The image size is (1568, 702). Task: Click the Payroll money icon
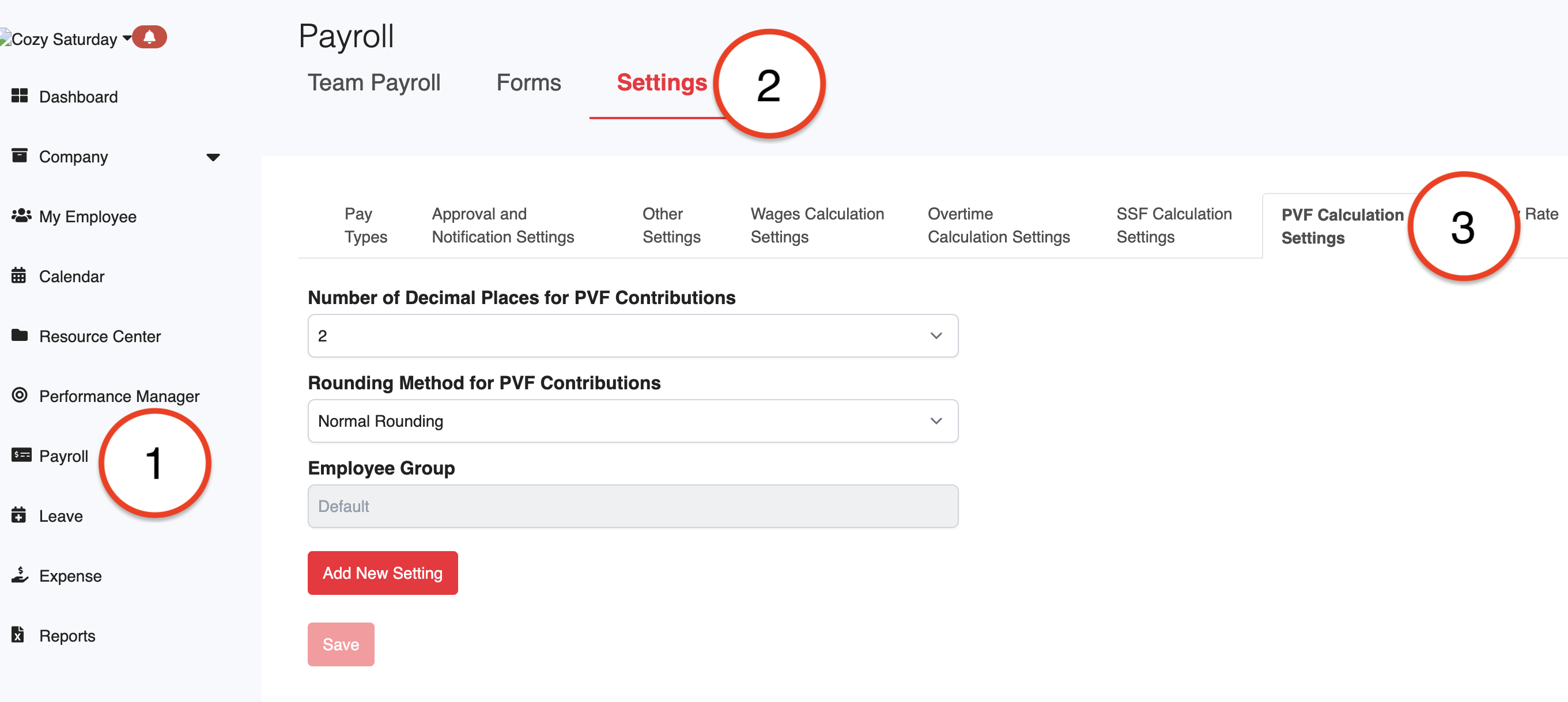point(21,456)
